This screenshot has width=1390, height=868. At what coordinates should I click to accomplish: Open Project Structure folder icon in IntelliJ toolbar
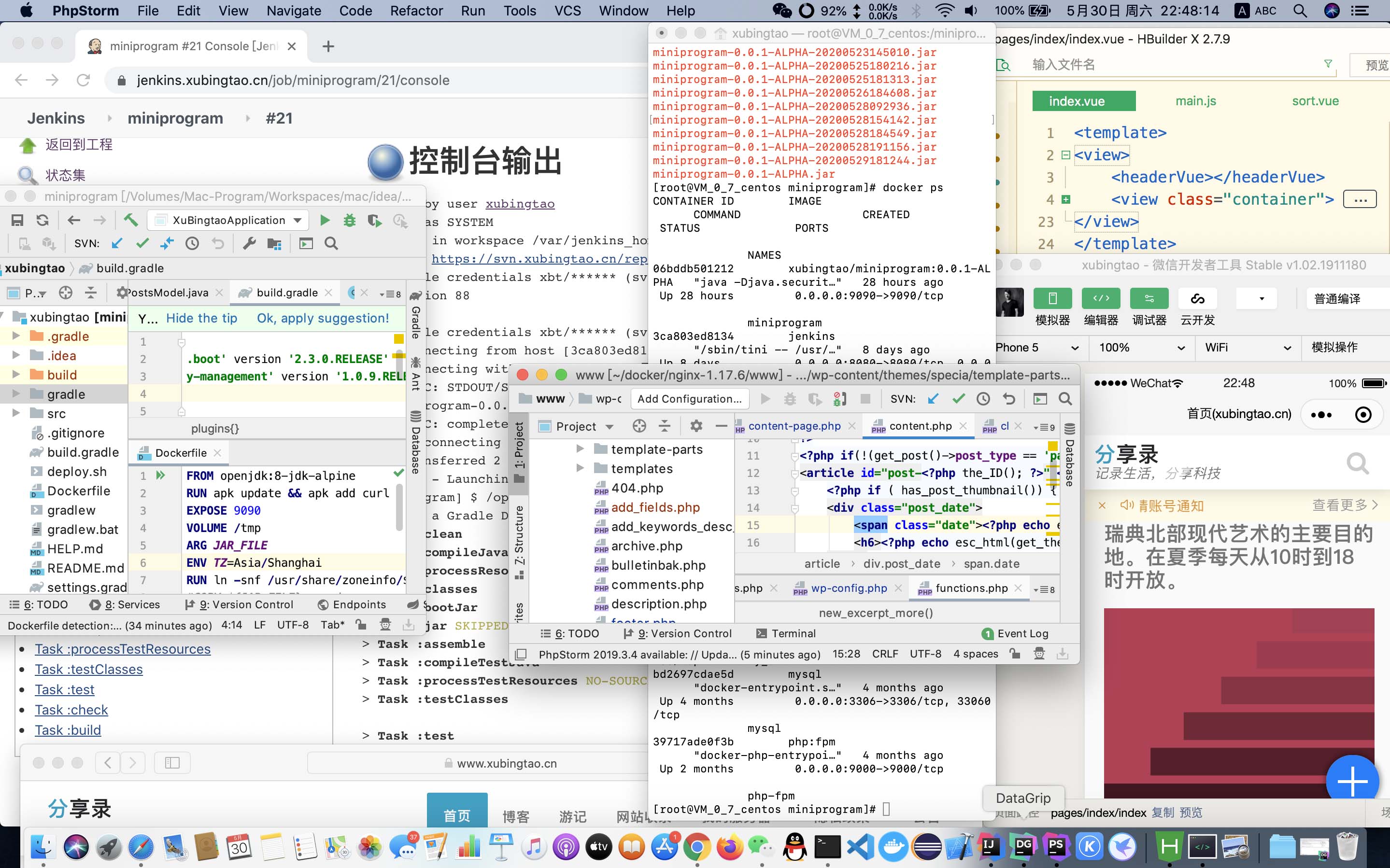pos(274,243)
